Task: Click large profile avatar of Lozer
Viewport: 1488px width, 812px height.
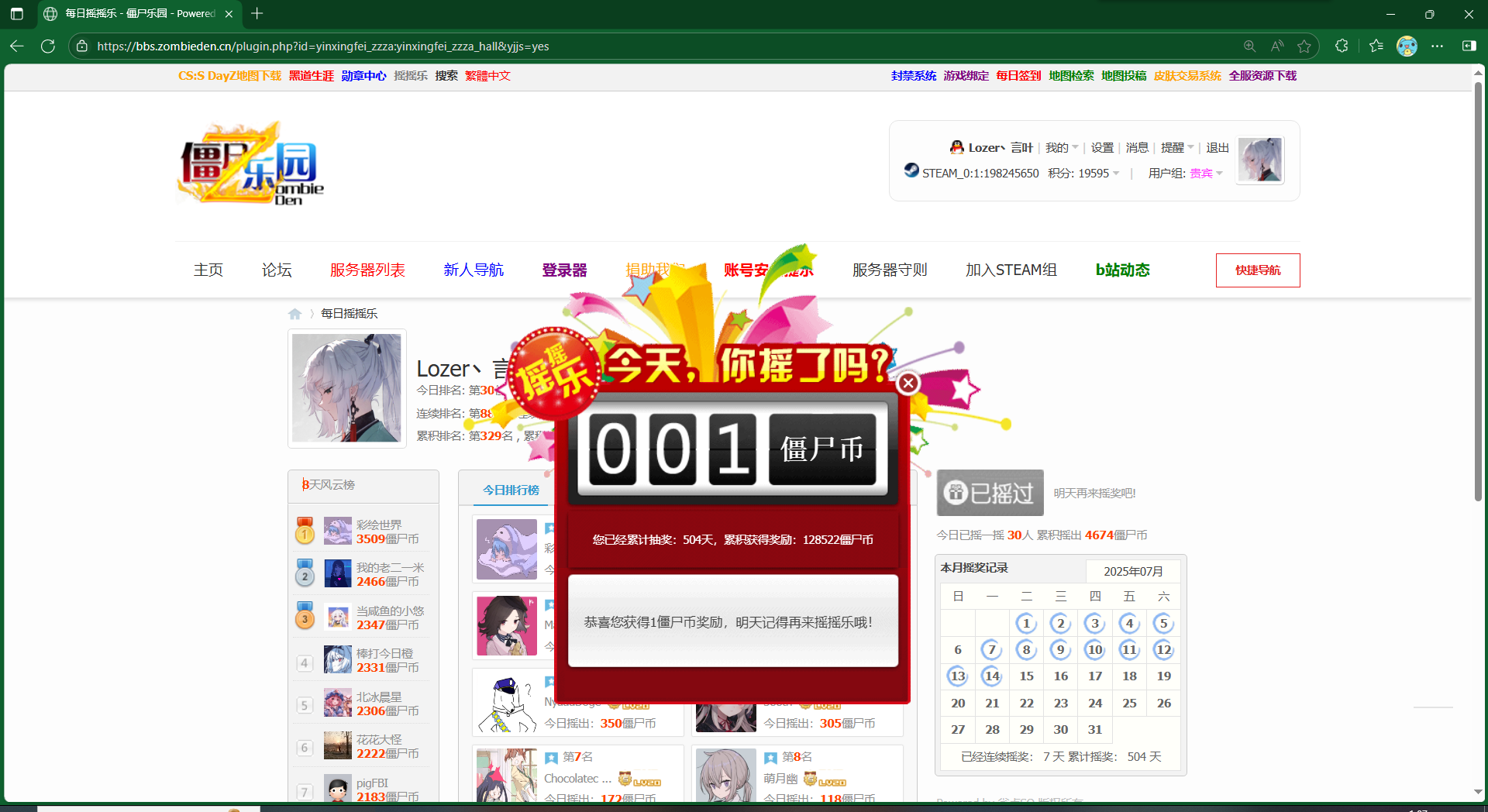Action: pos(346,388)
